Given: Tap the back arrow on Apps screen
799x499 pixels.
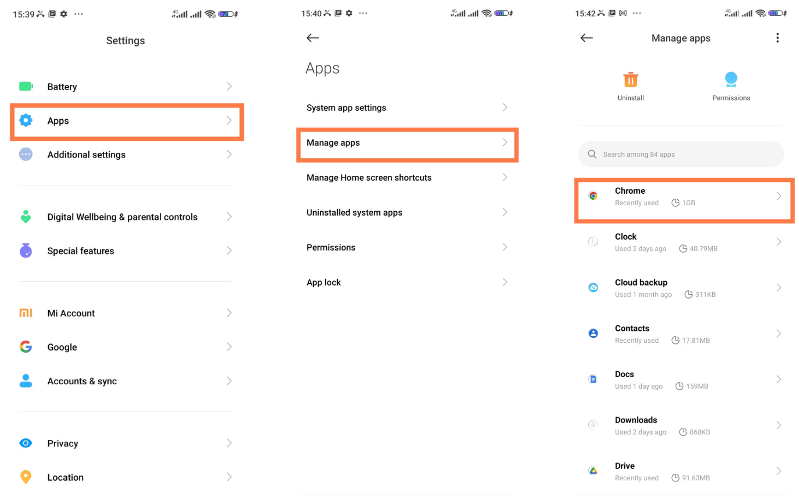Looking at the screenshot, I should click(x=312, y=38).
